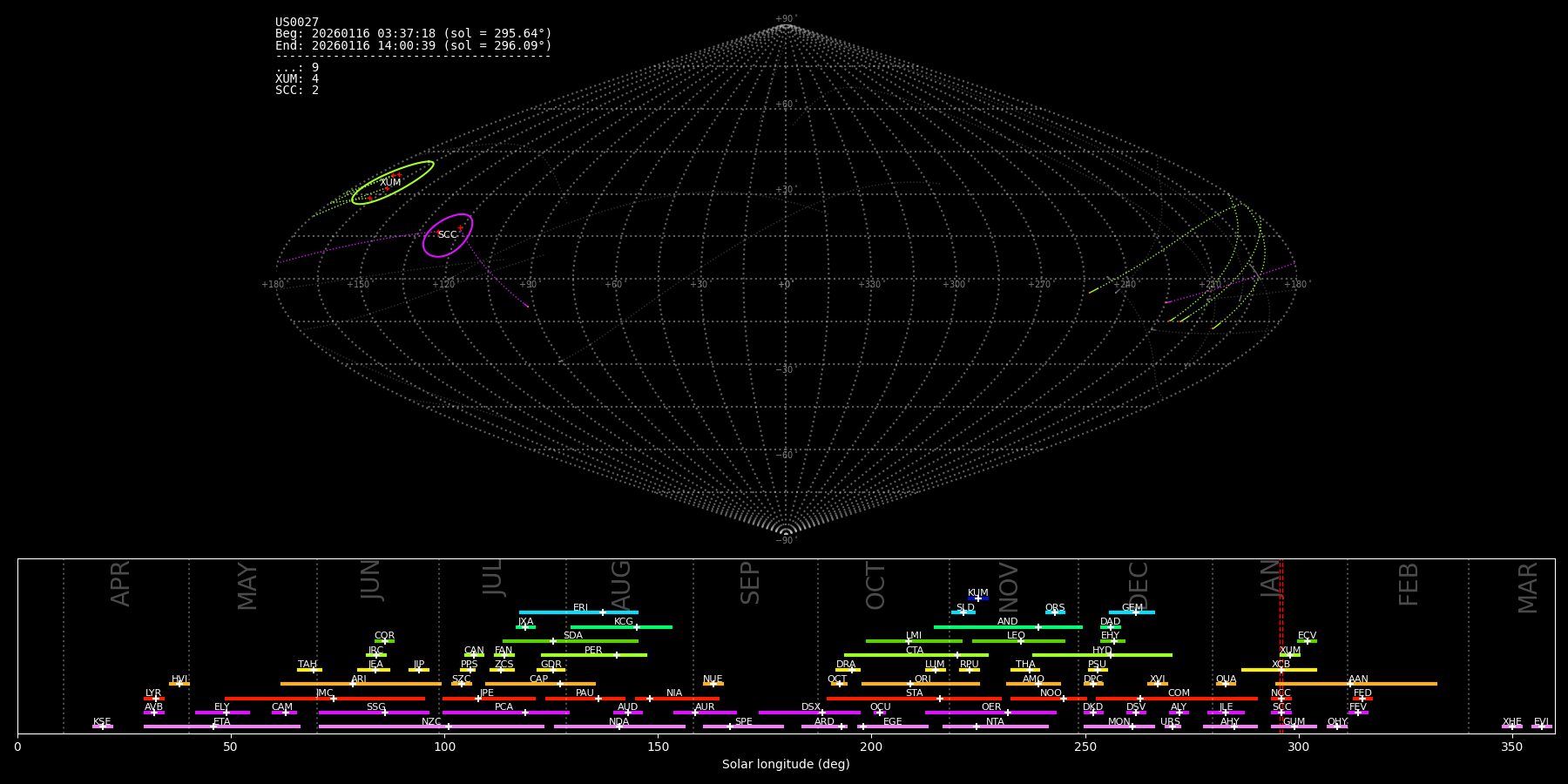Click the DRA shower label
The width and height of the screenshot is (1568, 784).
click(846, 665)
